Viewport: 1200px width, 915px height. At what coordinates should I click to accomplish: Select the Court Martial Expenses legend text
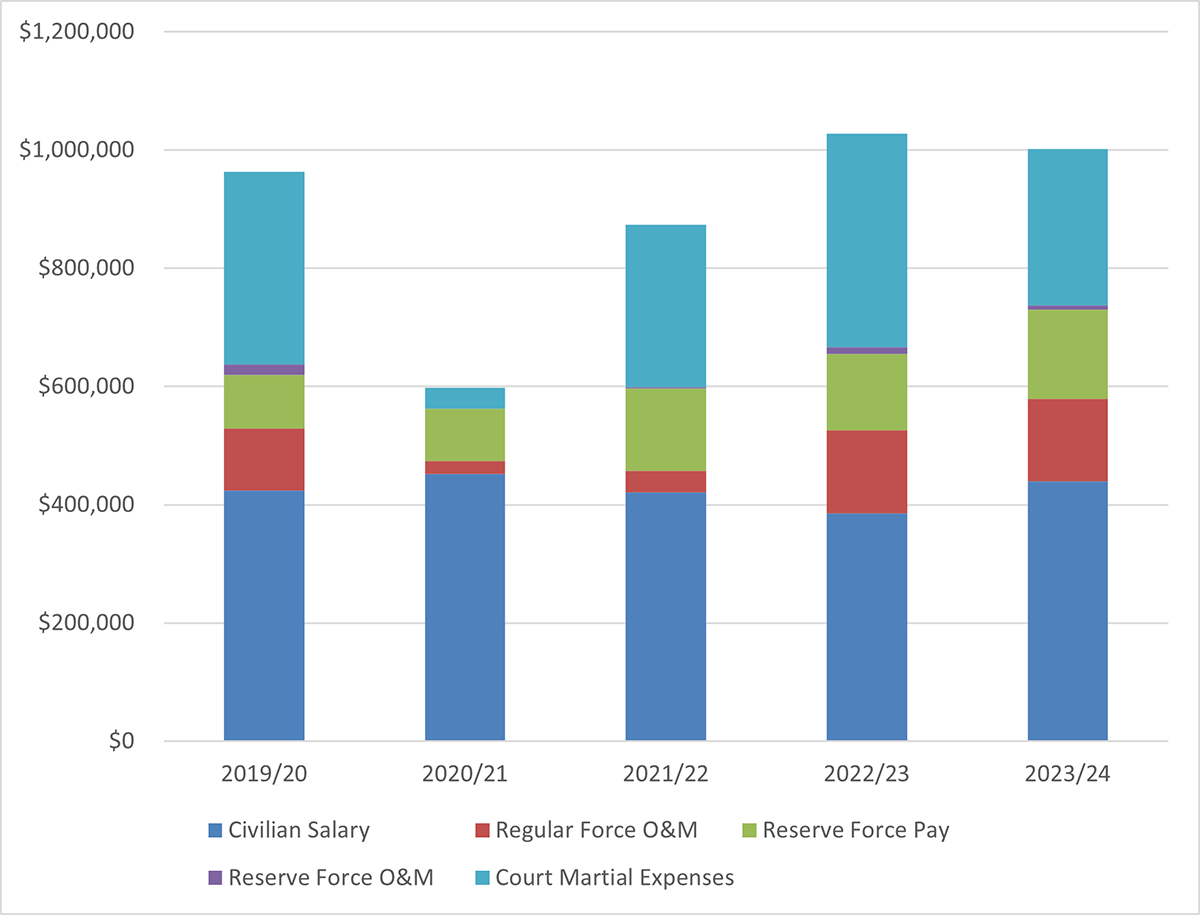tap(615, 878)
